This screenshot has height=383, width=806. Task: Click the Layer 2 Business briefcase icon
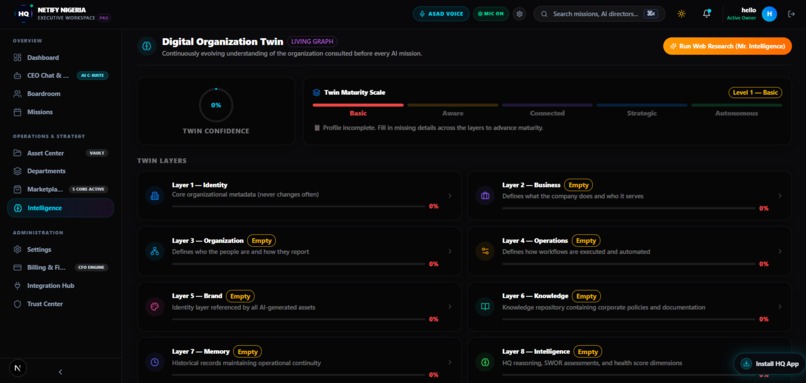point(485,195)
